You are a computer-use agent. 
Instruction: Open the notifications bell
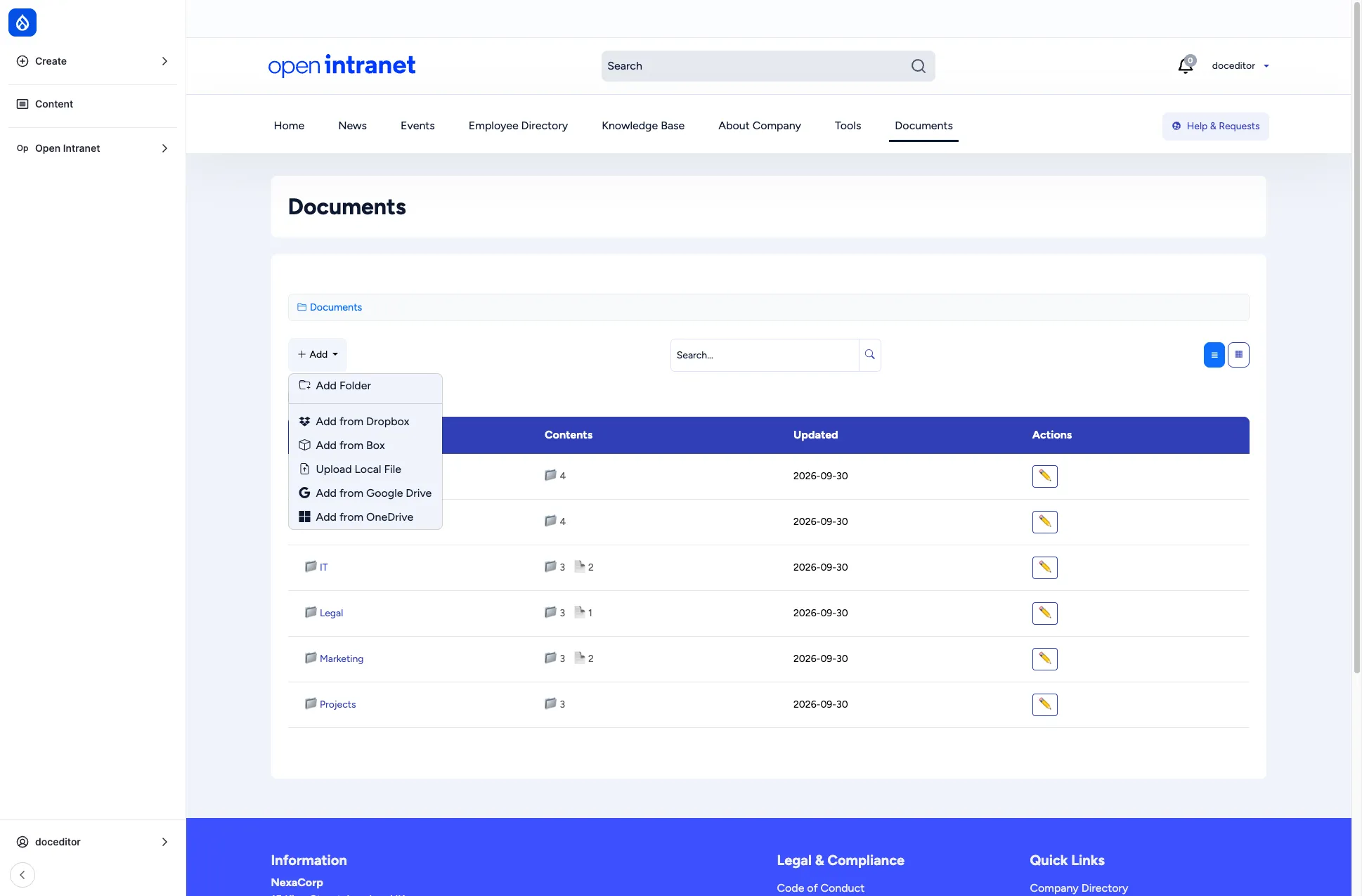point(1186,65)
